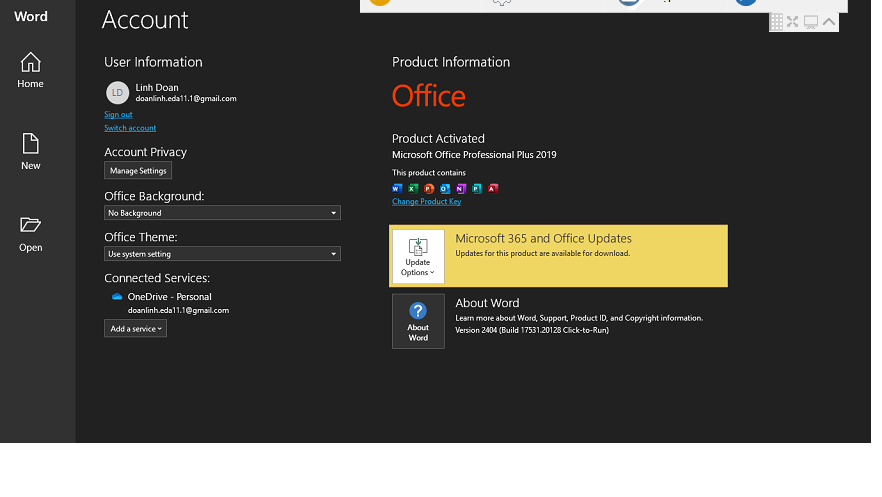Click the Word product icon
Viewport: 882px width, 497px height.
pos(397,188)
